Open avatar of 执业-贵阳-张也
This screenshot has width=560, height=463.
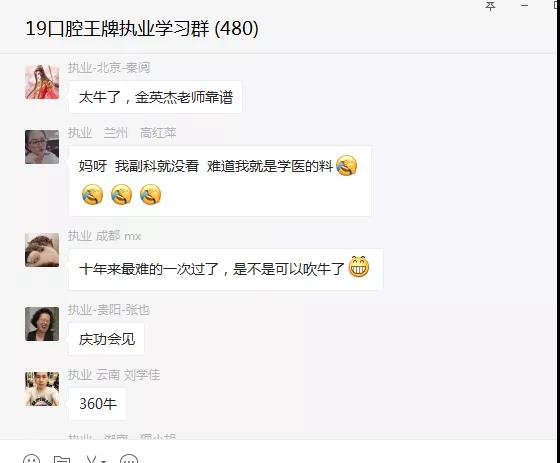pyautogui.click(x=42, y=324)
